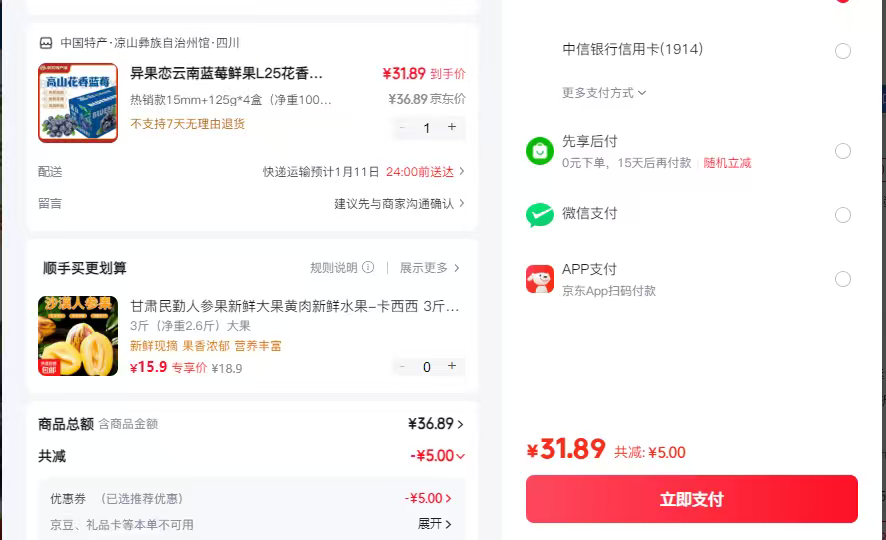The height and width of the screenshot is (540, 886).
Task: Click the green 先享后付 bag icon
Action: click(x=540, y=151)
